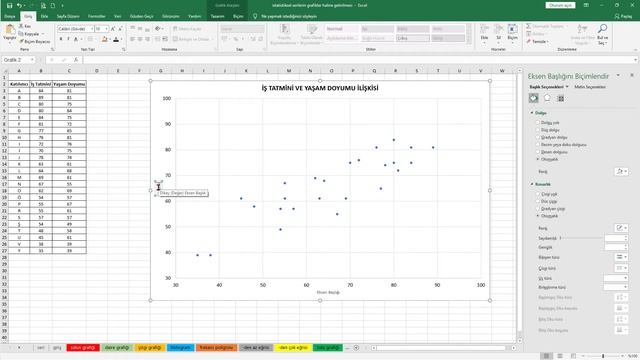Decrease the font size
Image resolution: width=640 pixels, height=360 pixels.
(x=120, y=29)
